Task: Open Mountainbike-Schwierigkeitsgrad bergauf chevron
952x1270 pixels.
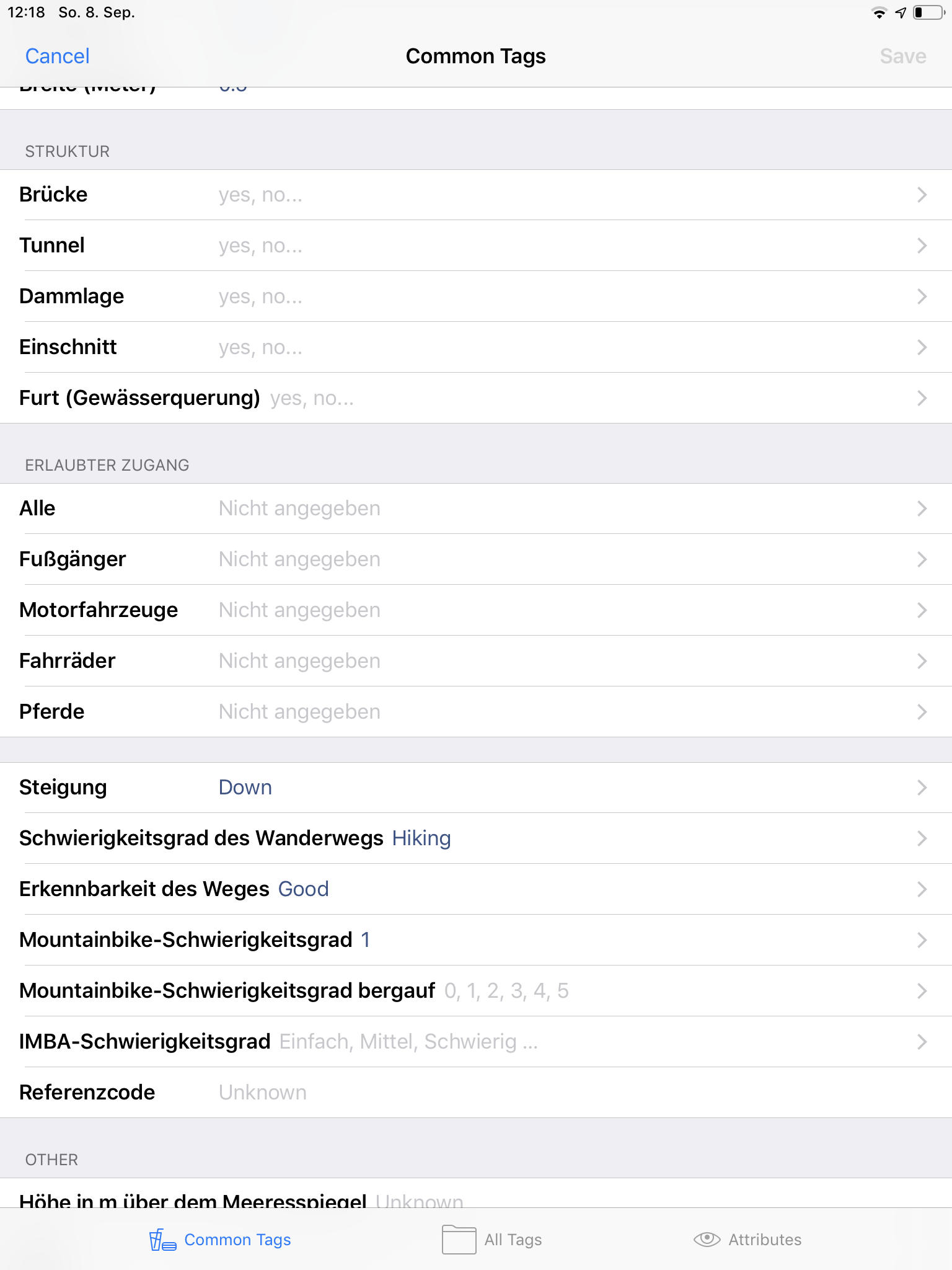Action: [x=922, y=991]
